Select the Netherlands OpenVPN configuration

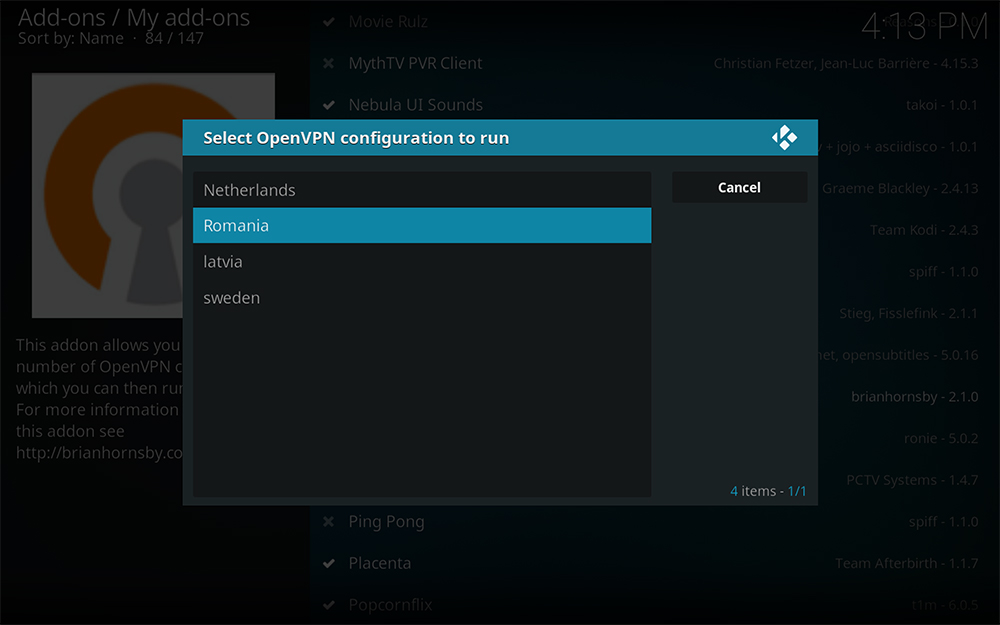click(x=422, y=189)
